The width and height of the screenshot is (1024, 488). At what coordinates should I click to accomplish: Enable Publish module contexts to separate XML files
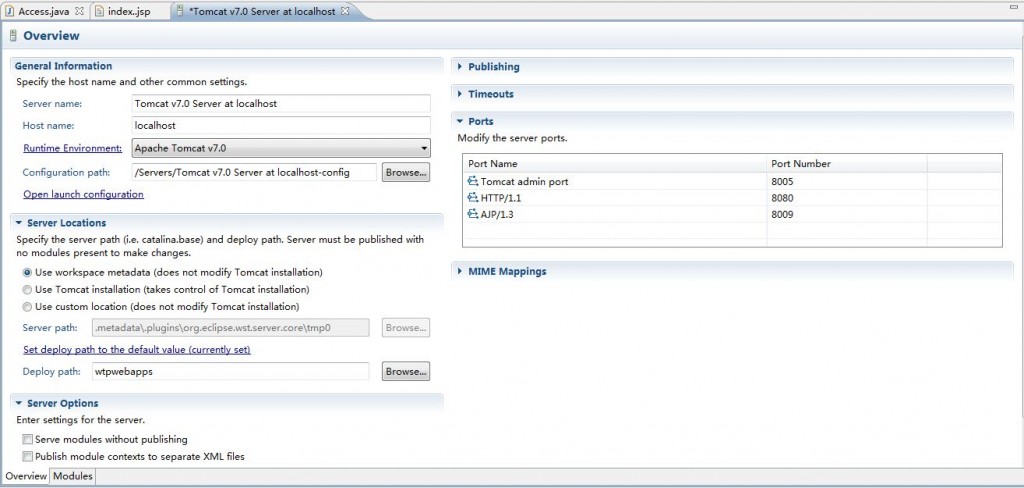coord(27,457)
